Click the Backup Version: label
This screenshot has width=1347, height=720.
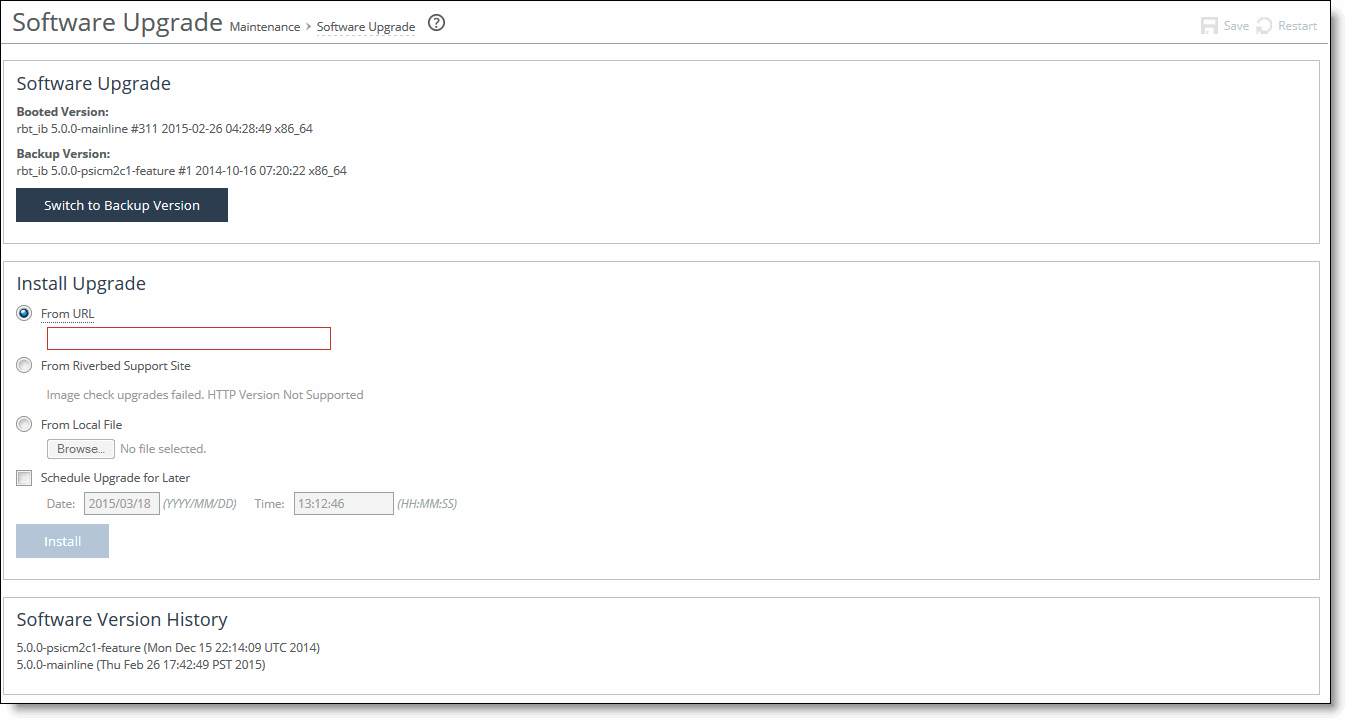coord(63,154)
